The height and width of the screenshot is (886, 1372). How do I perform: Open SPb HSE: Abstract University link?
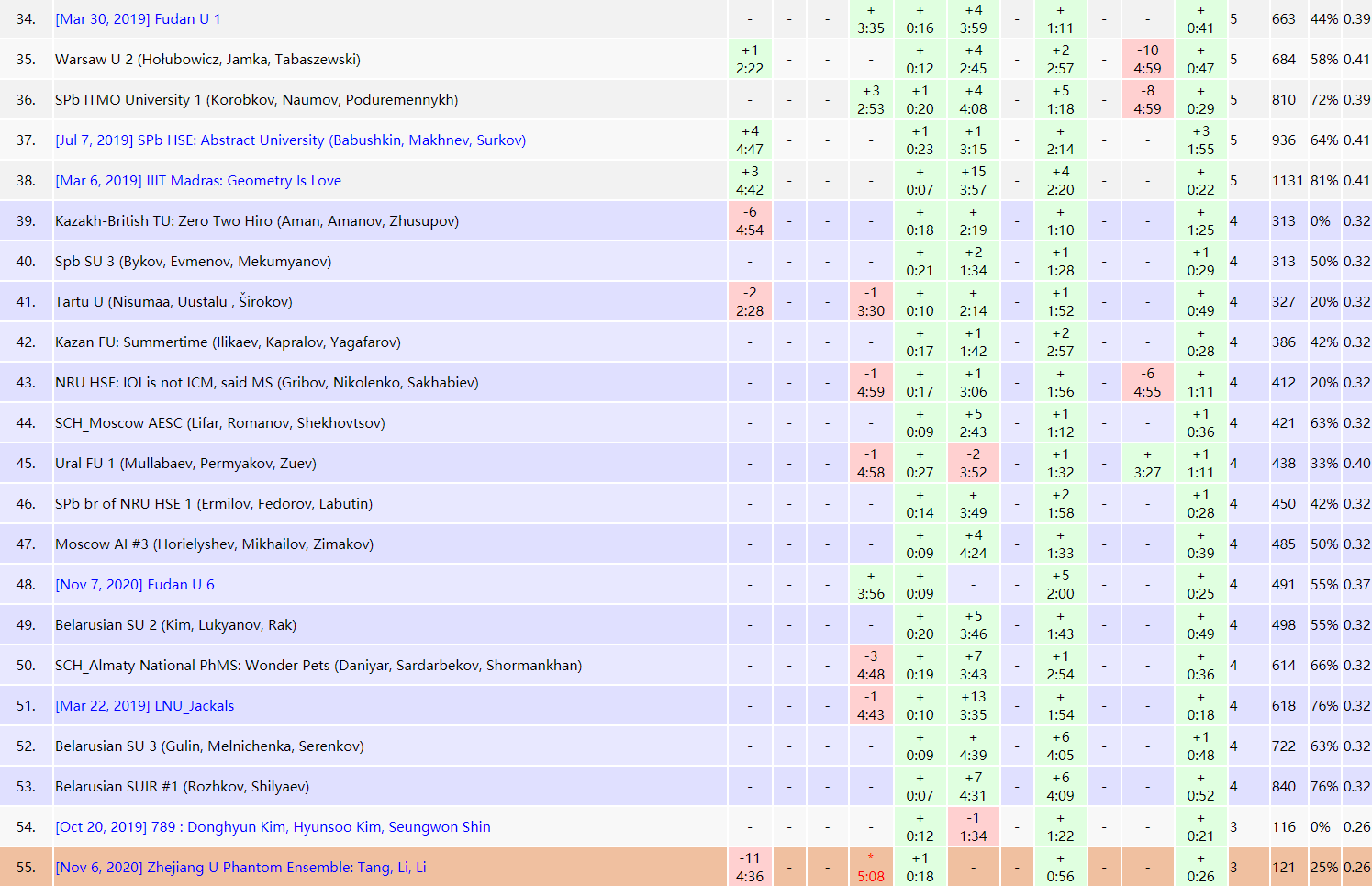click(290, 140)
